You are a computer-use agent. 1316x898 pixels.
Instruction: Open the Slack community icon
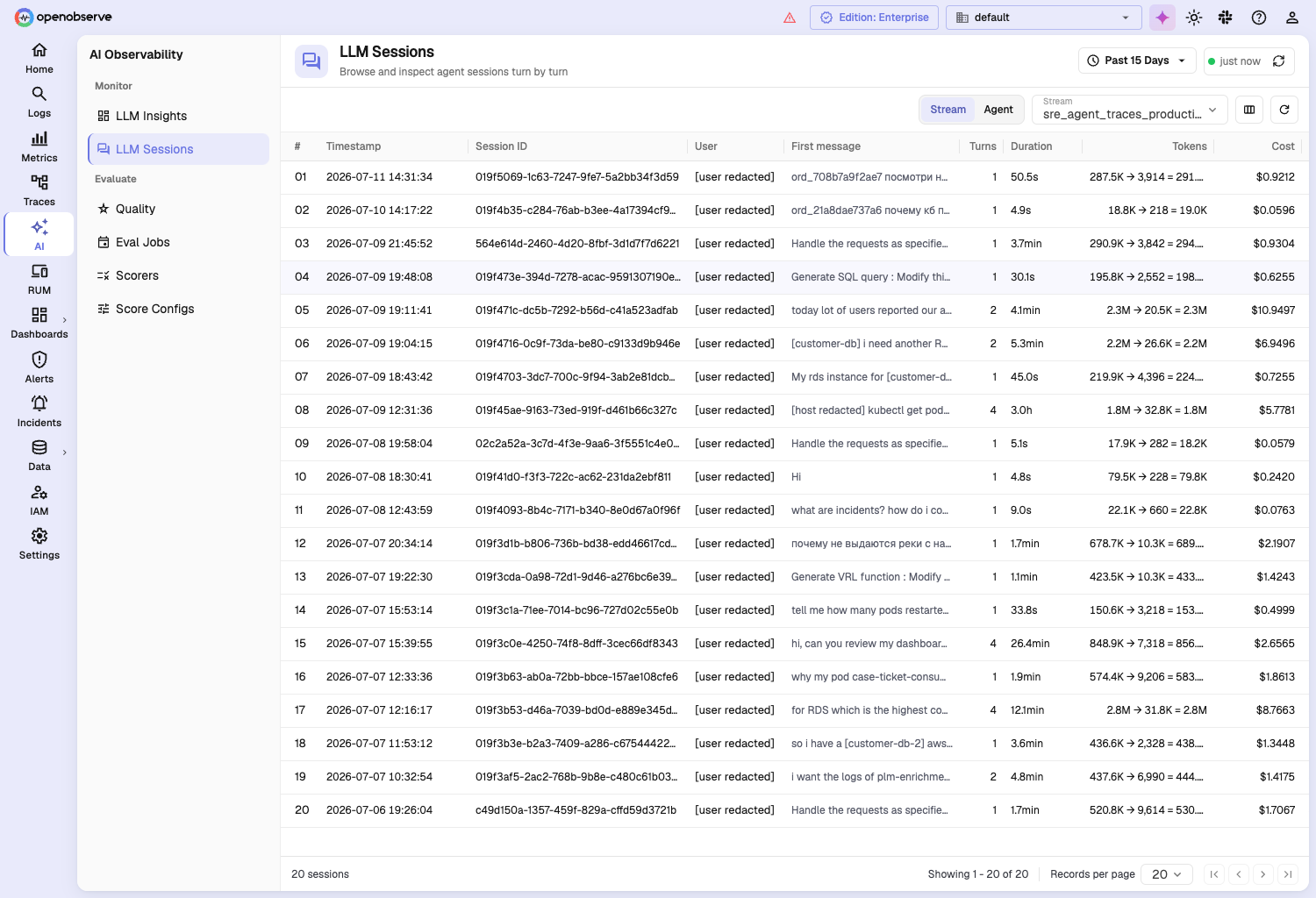pos(1226,18)
